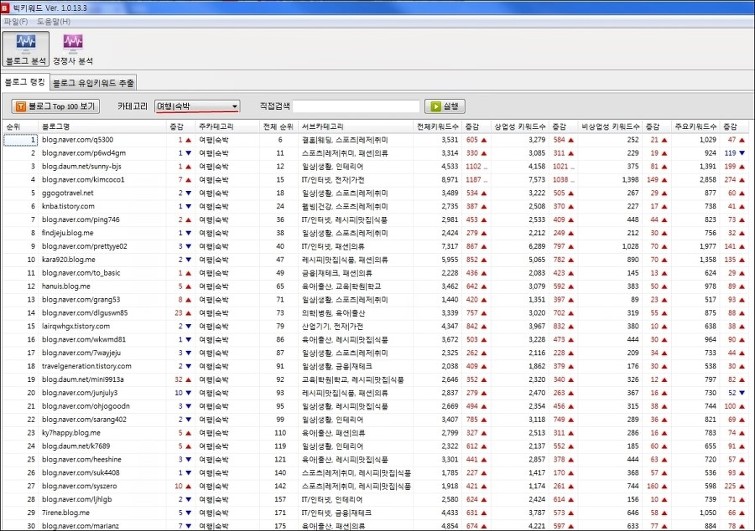Screen dimensions: 755x531
Task: Select row findjeju.blog.me
Action: click(376, 233)
